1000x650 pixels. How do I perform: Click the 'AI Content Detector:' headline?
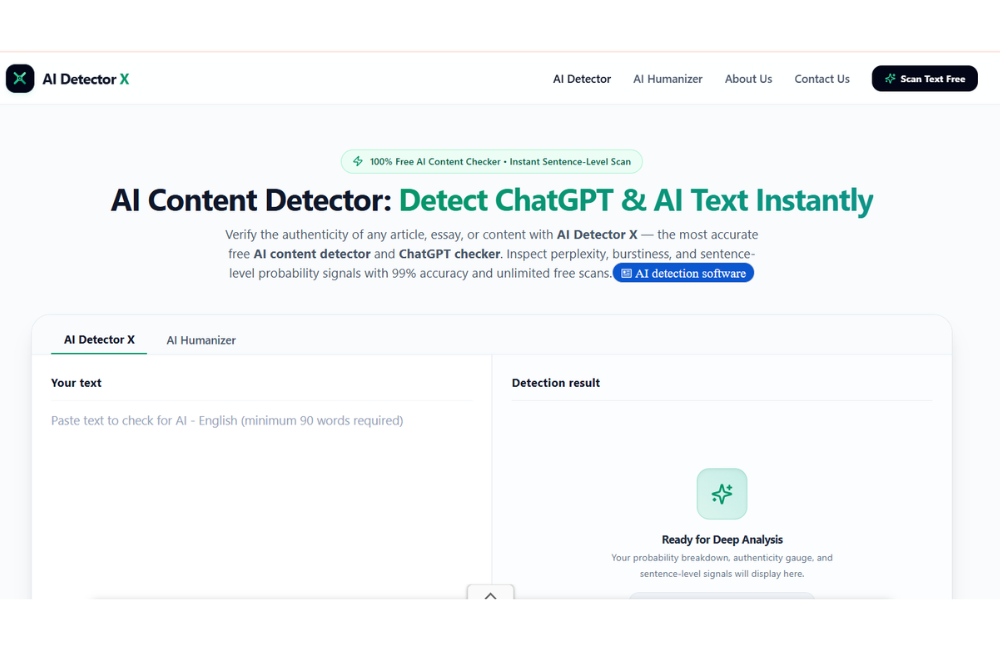click(251, 200)
